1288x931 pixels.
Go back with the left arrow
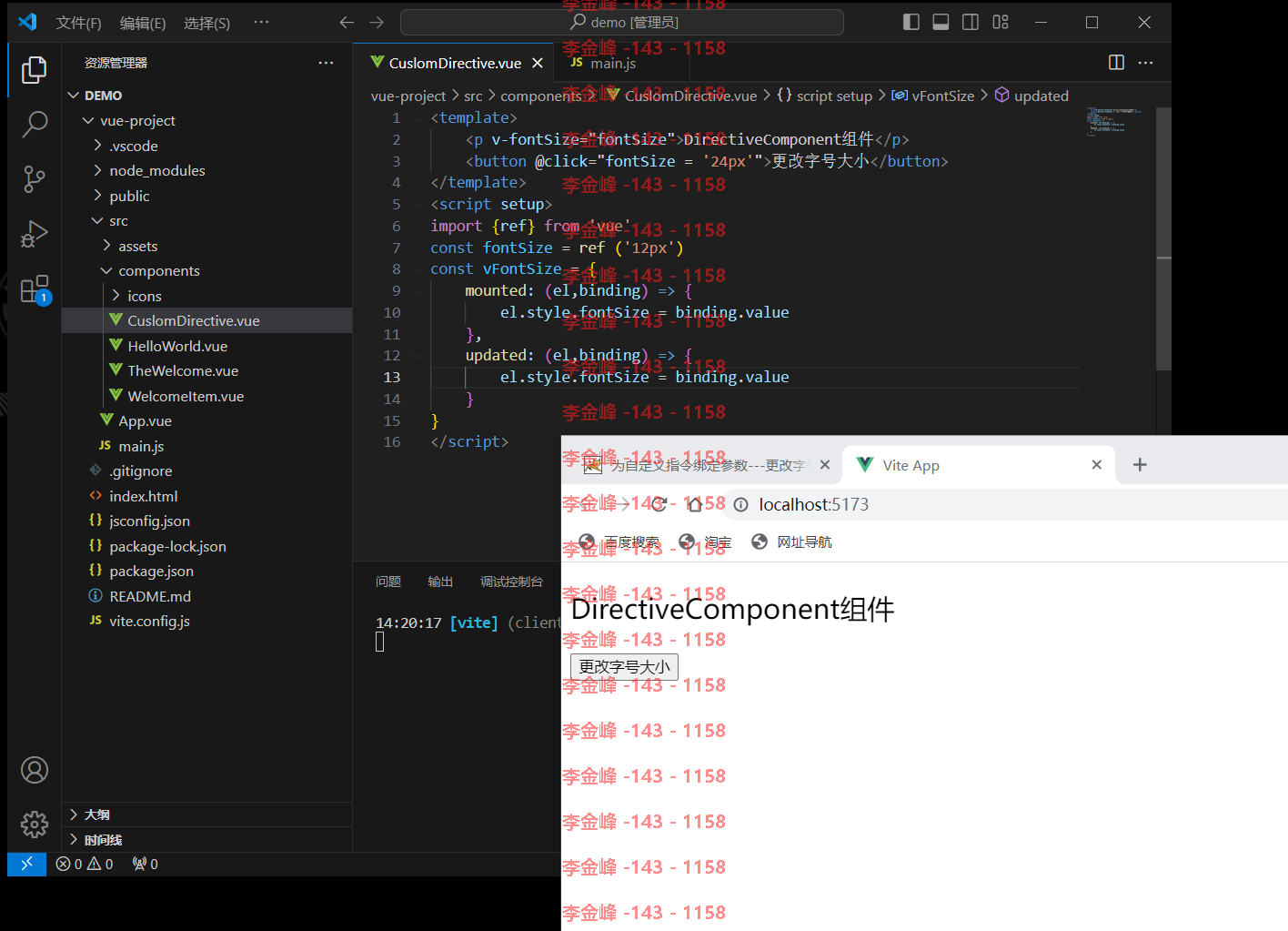click(347, 22)
